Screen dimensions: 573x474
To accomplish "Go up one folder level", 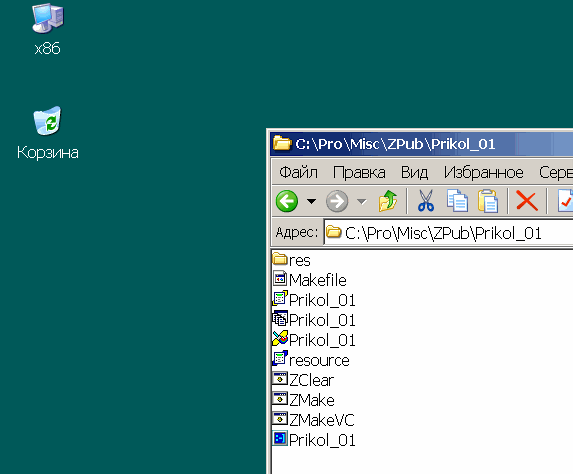I will click(x=388, y=201).
